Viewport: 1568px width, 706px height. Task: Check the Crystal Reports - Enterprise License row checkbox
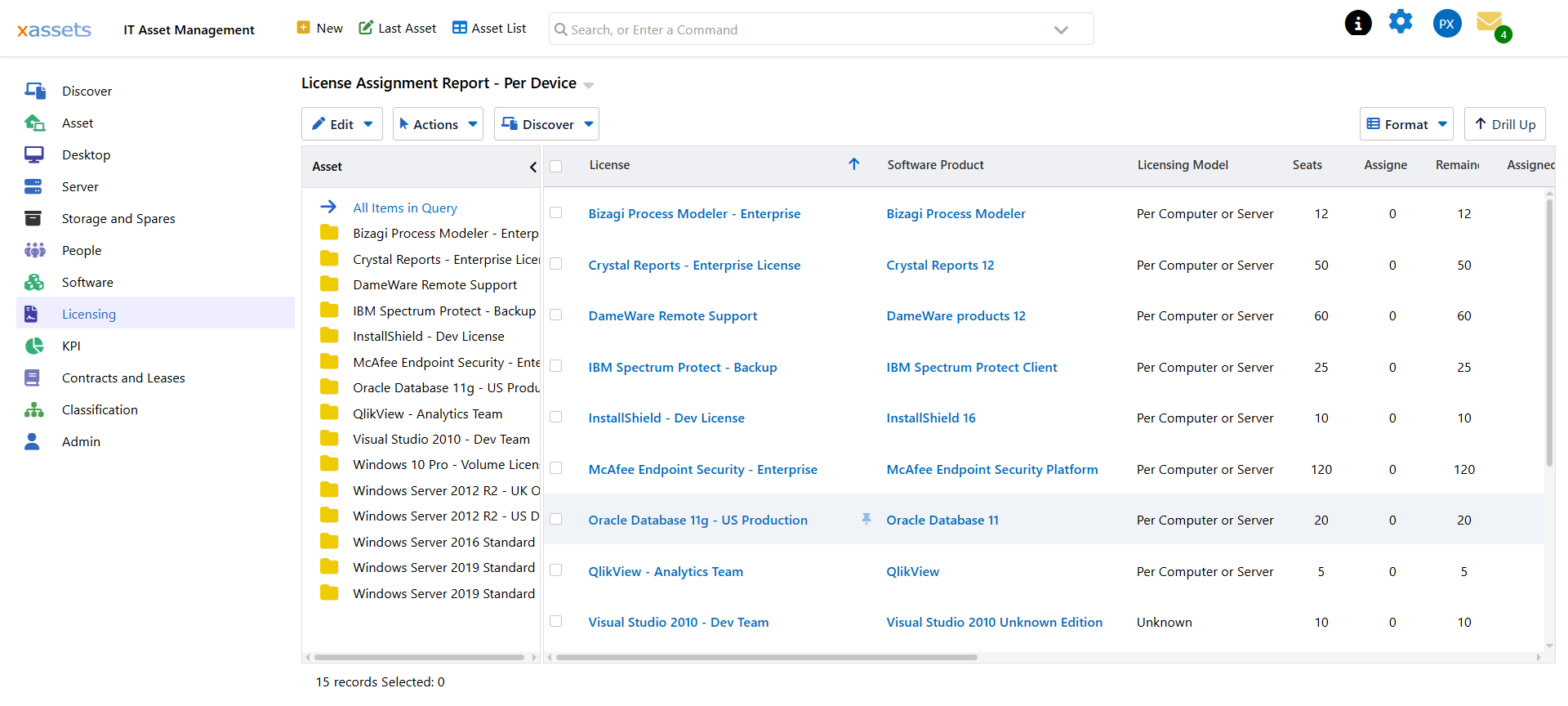point(556,264)
